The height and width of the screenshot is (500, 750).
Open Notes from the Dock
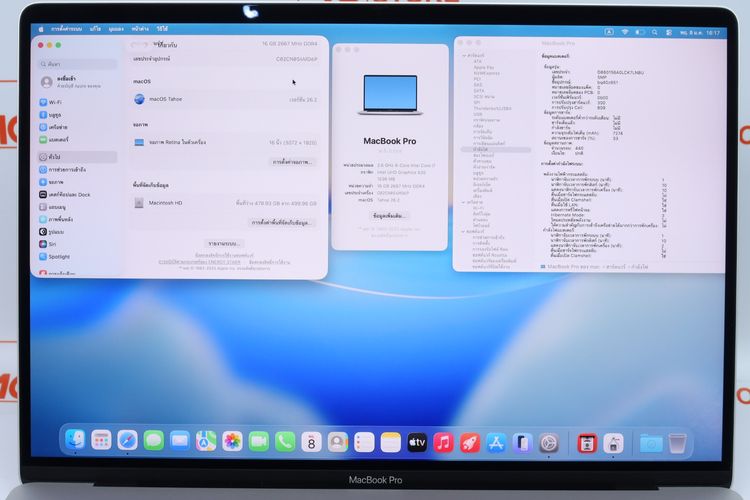390,443
